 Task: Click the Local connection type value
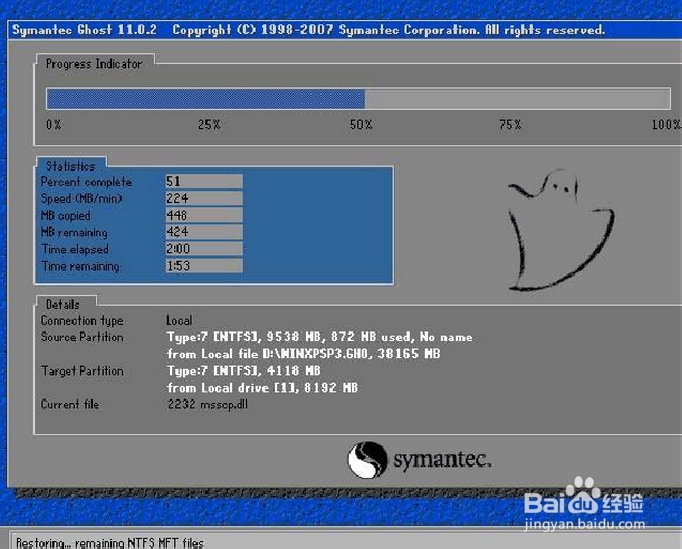click(179, 321)
